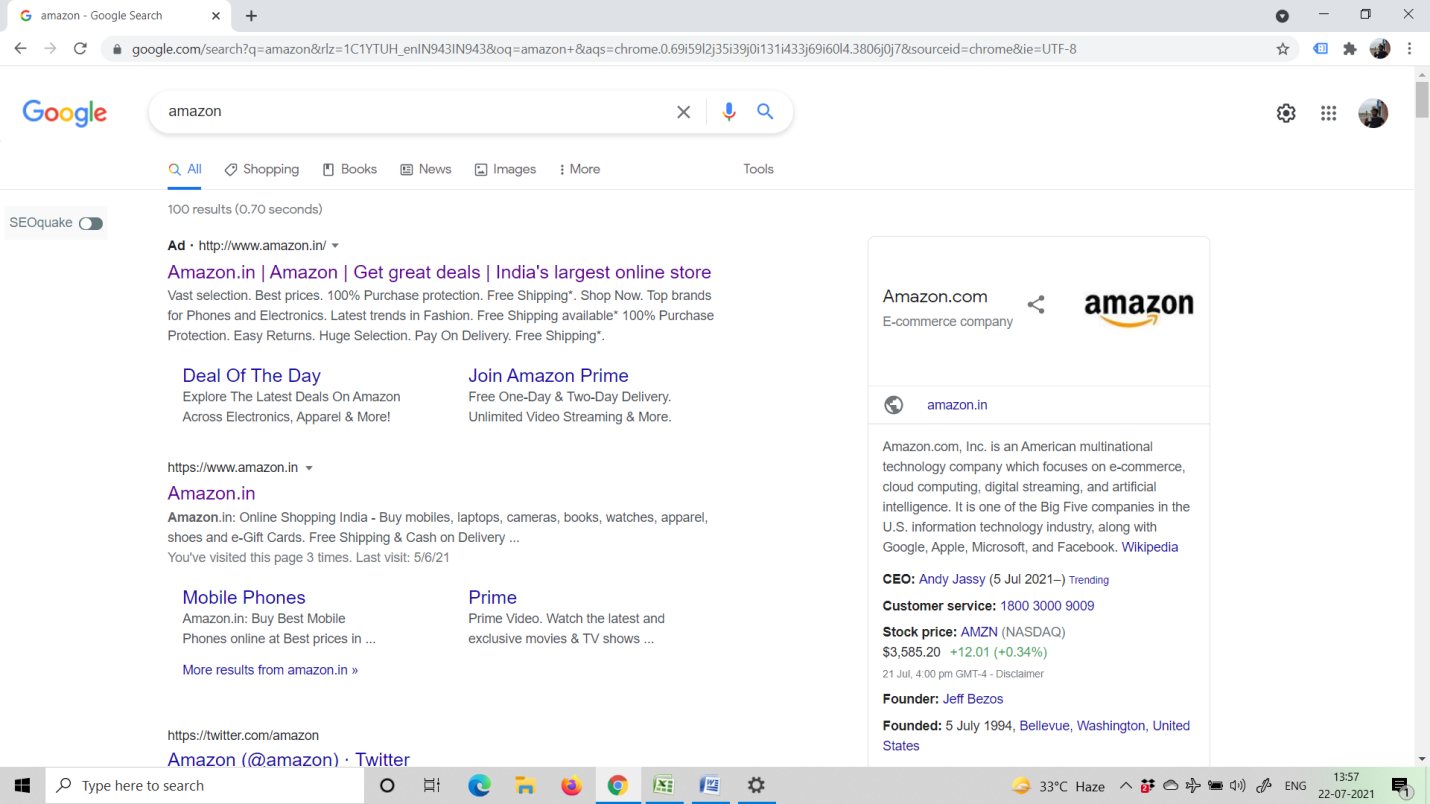Expand arrow beside https://www.amazon.in result

309,468
